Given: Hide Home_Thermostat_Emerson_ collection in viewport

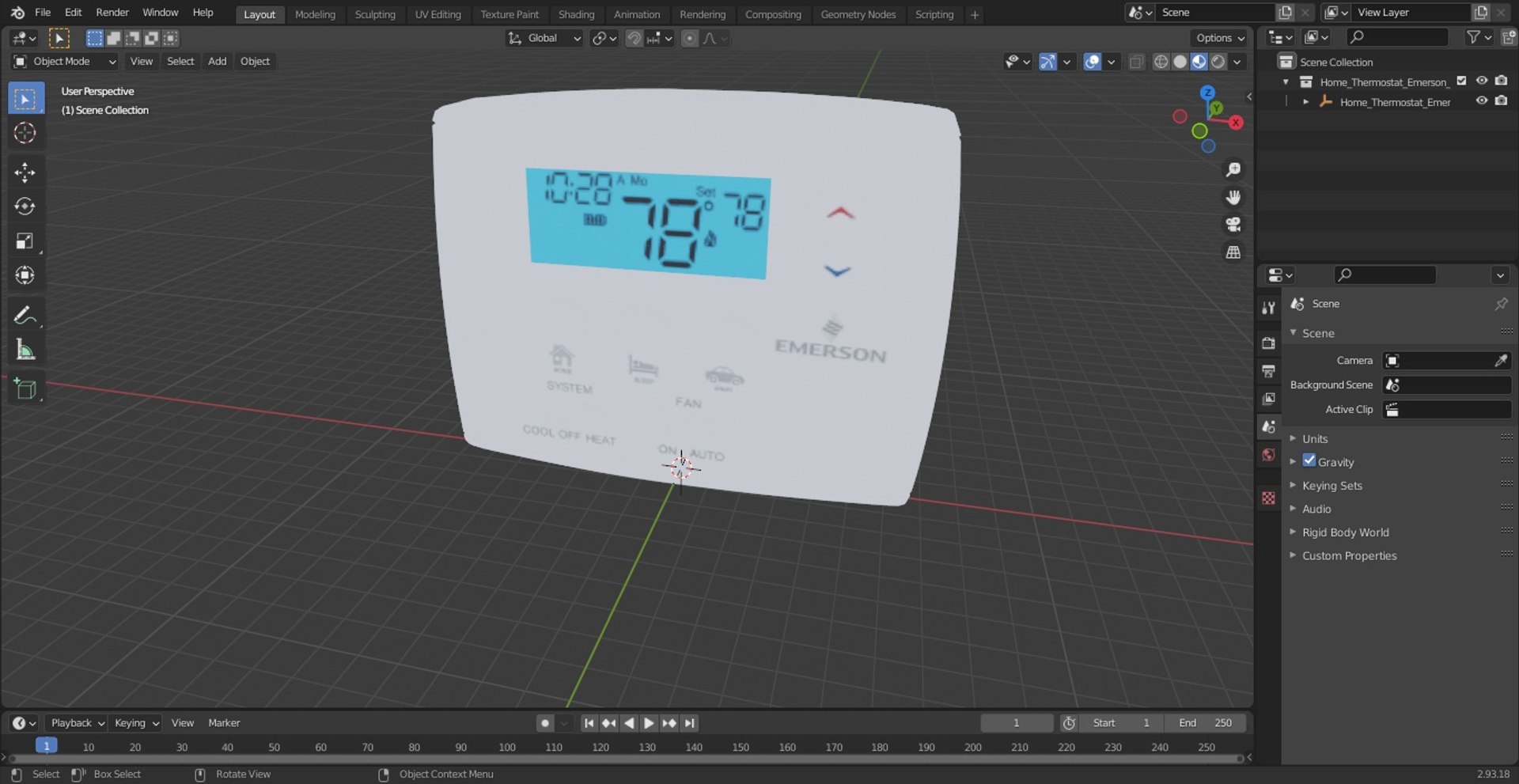Looking at the screenshot, I should [x=1482, y=81].
